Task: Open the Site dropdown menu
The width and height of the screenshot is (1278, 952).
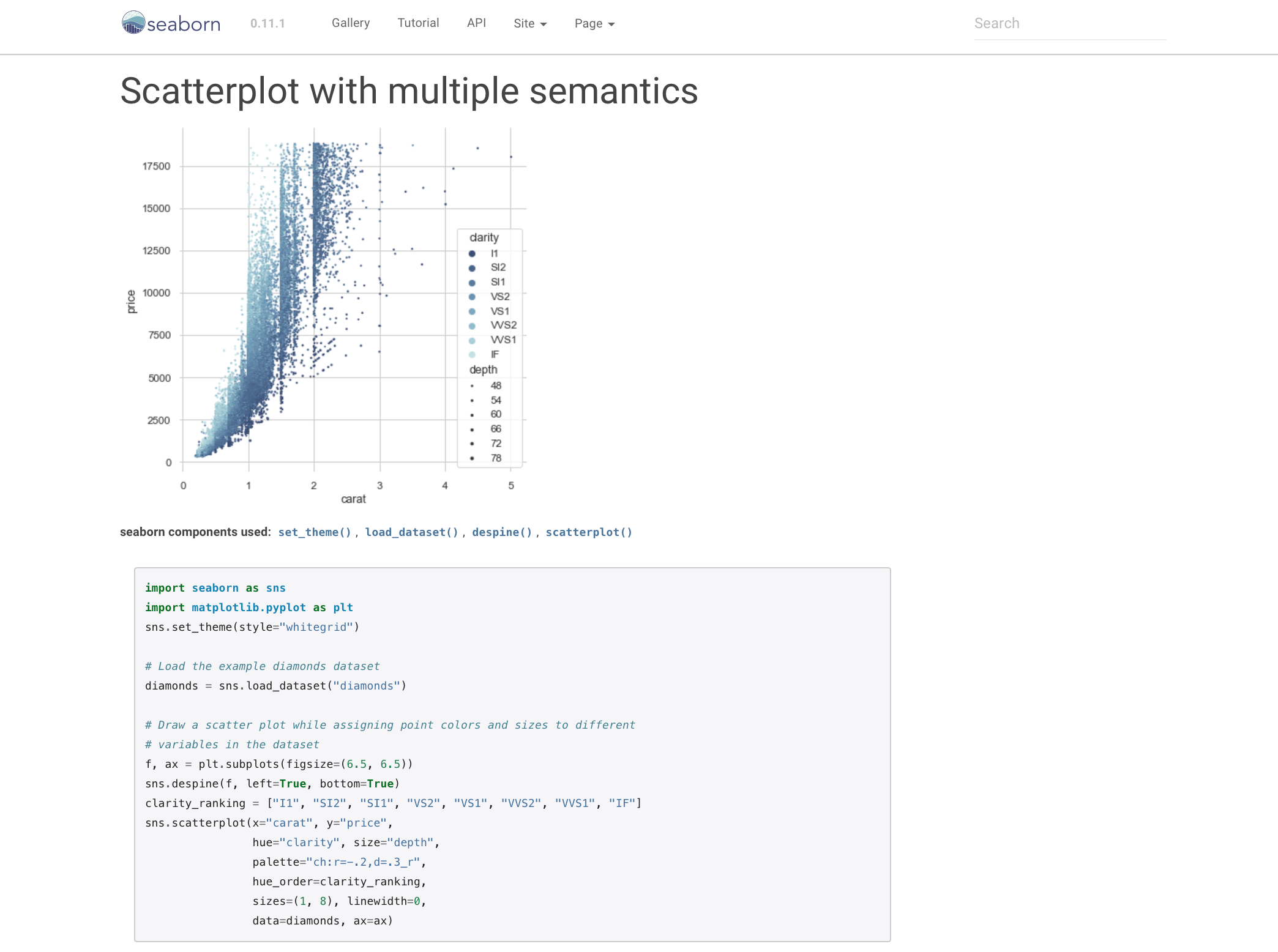Action: (x=529, y=23)
